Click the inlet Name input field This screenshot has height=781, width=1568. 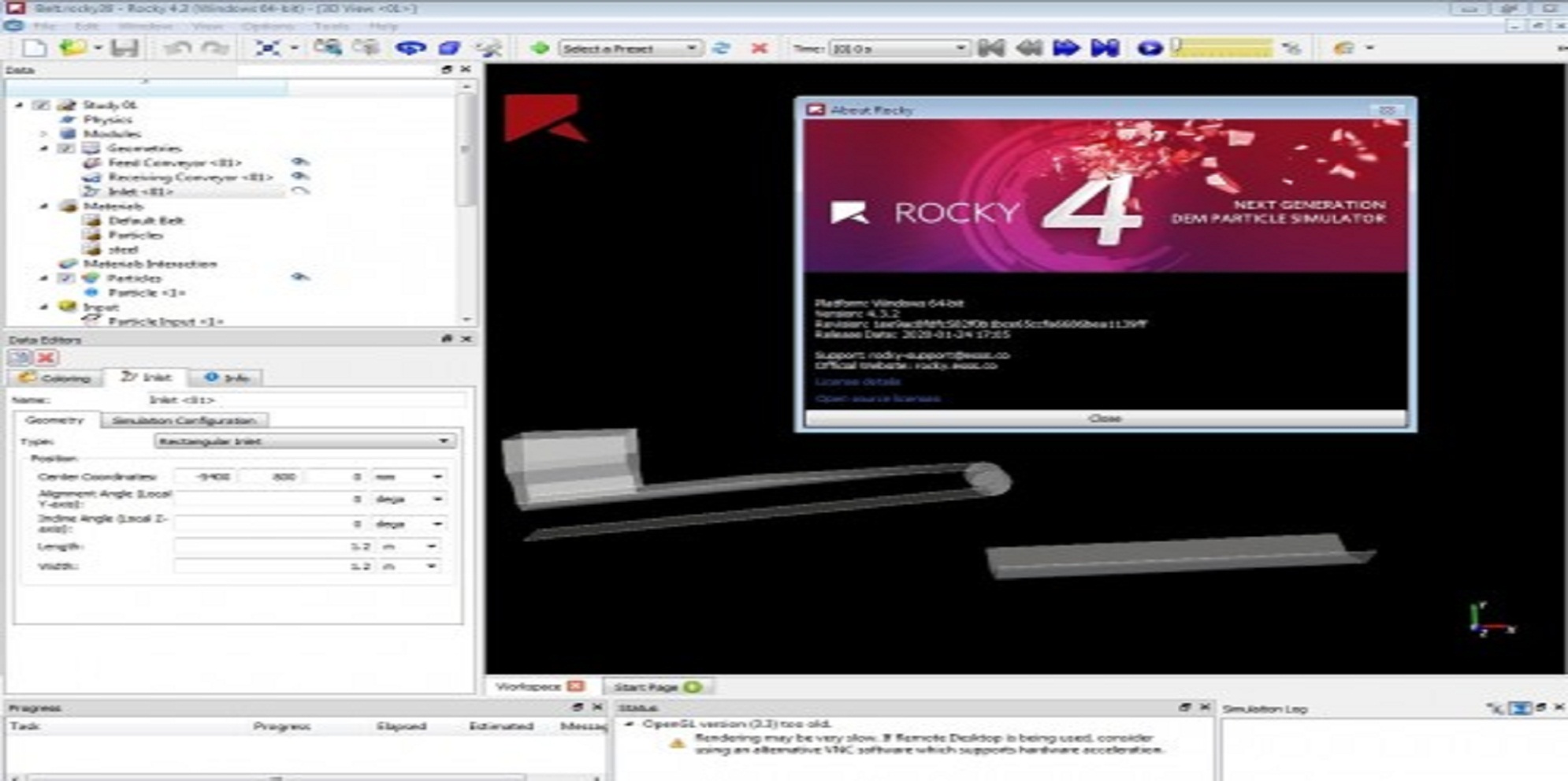(x=306, y=400)
